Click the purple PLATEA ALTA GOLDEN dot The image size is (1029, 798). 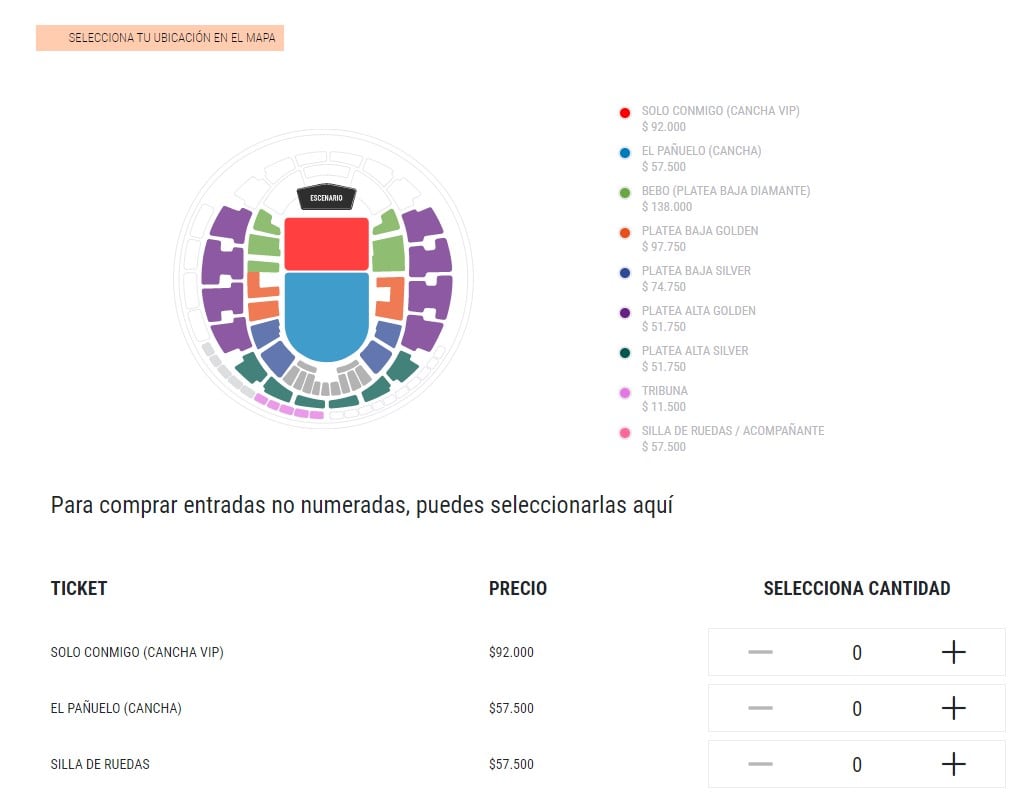[x=626, y=312]
